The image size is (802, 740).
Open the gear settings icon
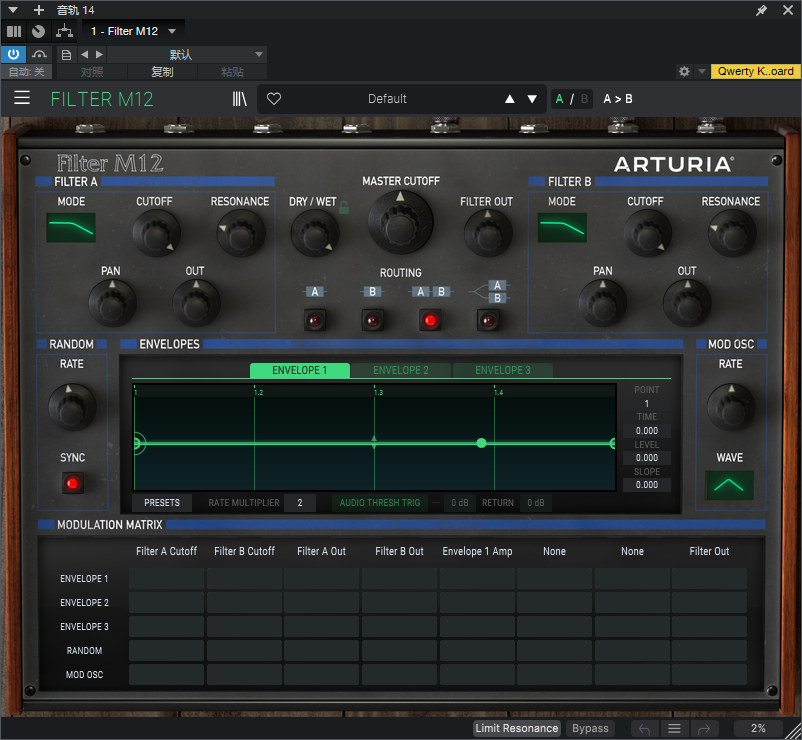pos(684,71)
